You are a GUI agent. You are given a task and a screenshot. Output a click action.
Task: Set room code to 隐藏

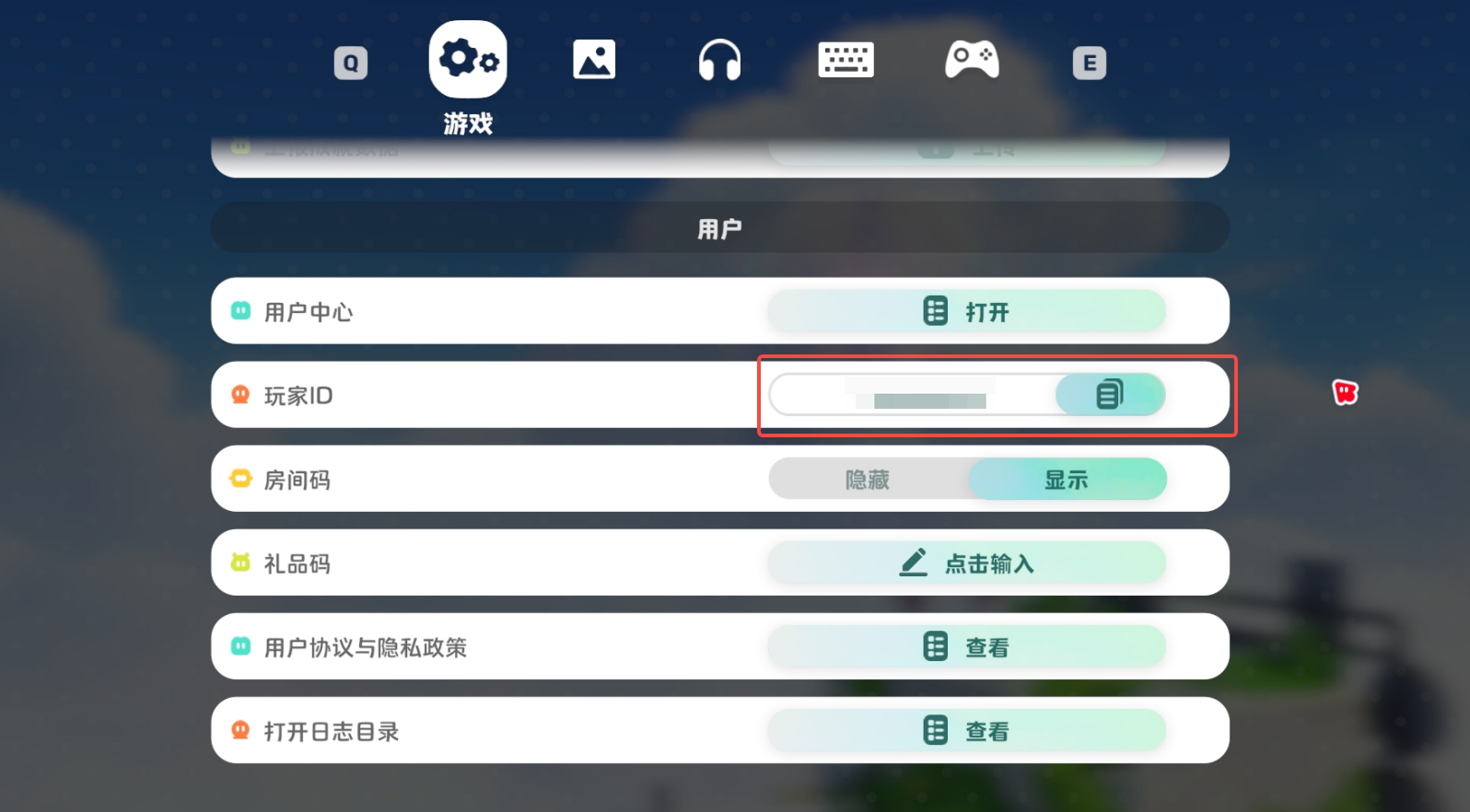point(868,480)
